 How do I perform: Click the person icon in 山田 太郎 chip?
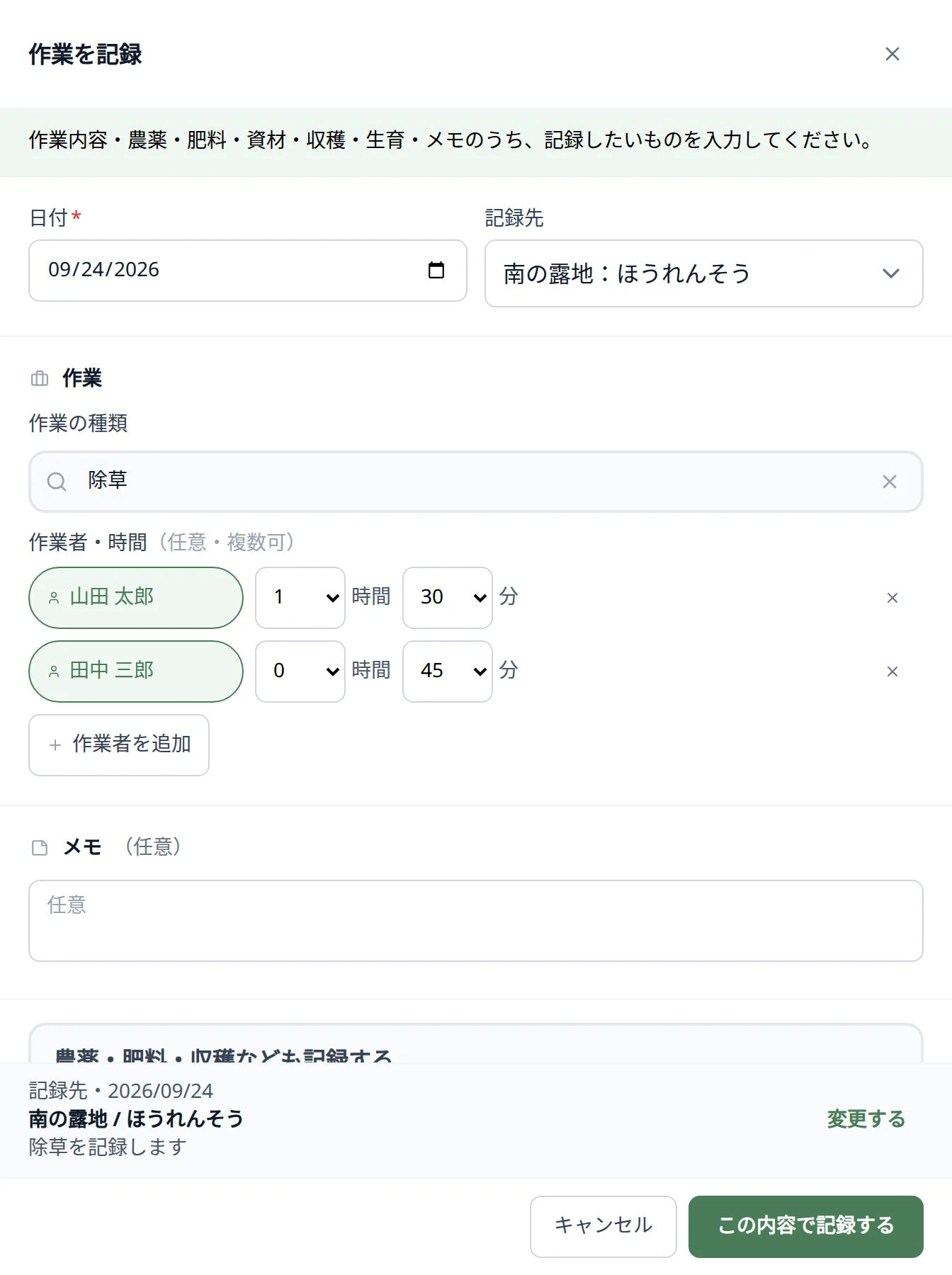[x=54, y=599]
